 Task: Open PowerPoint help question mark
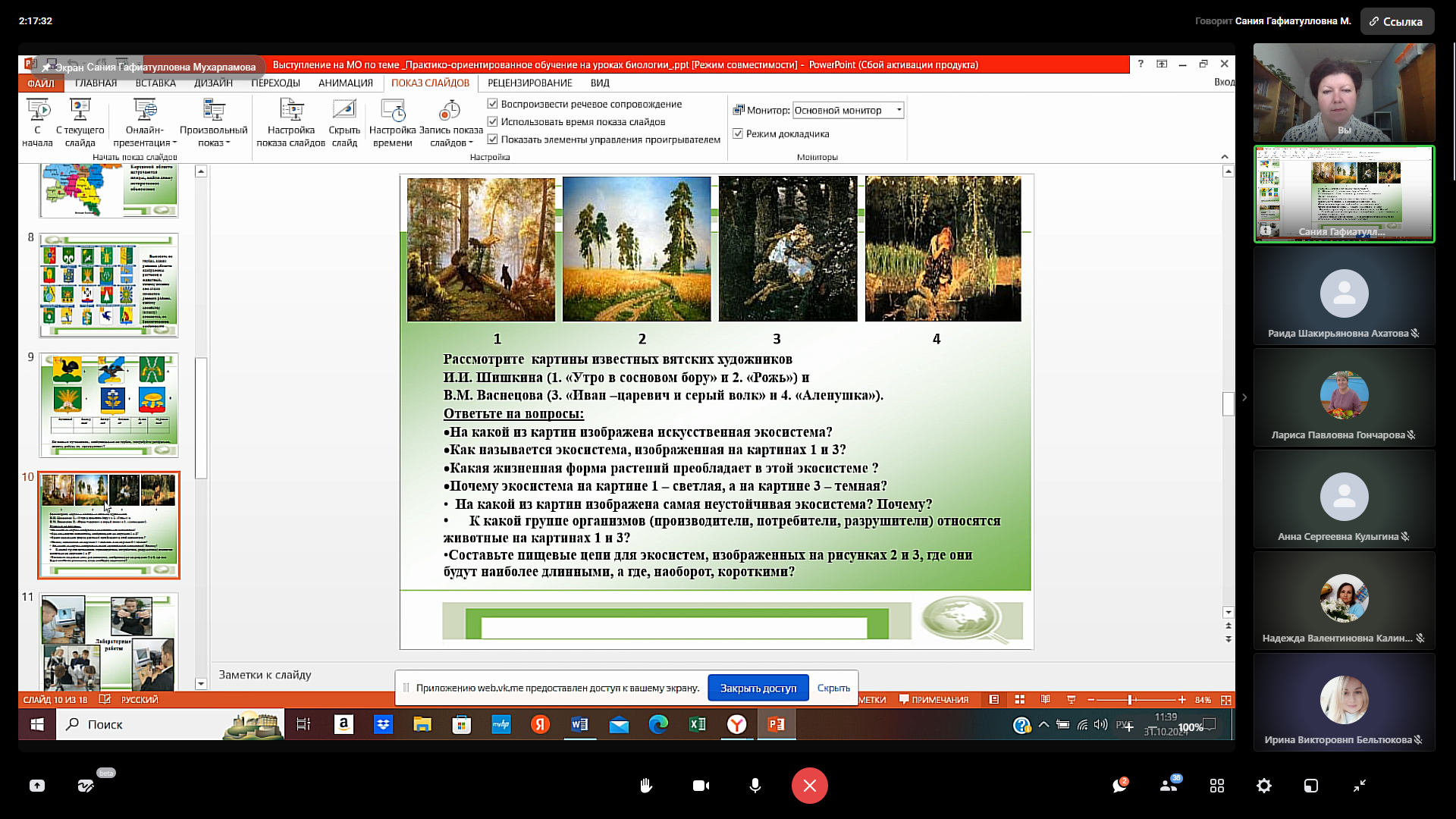(x=1141, y=64)
